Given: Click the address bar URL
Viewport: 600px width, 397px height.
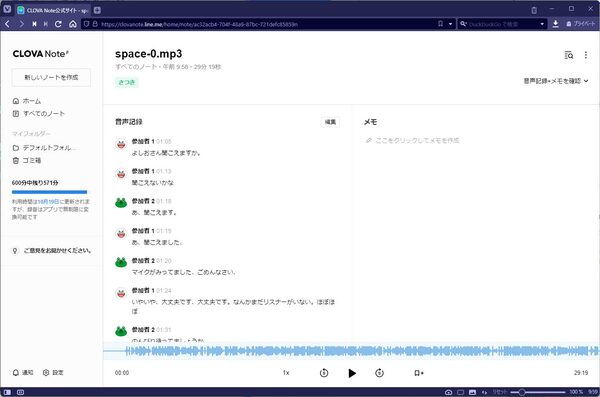Looking at the screenshot, I should tap(199, 24).
